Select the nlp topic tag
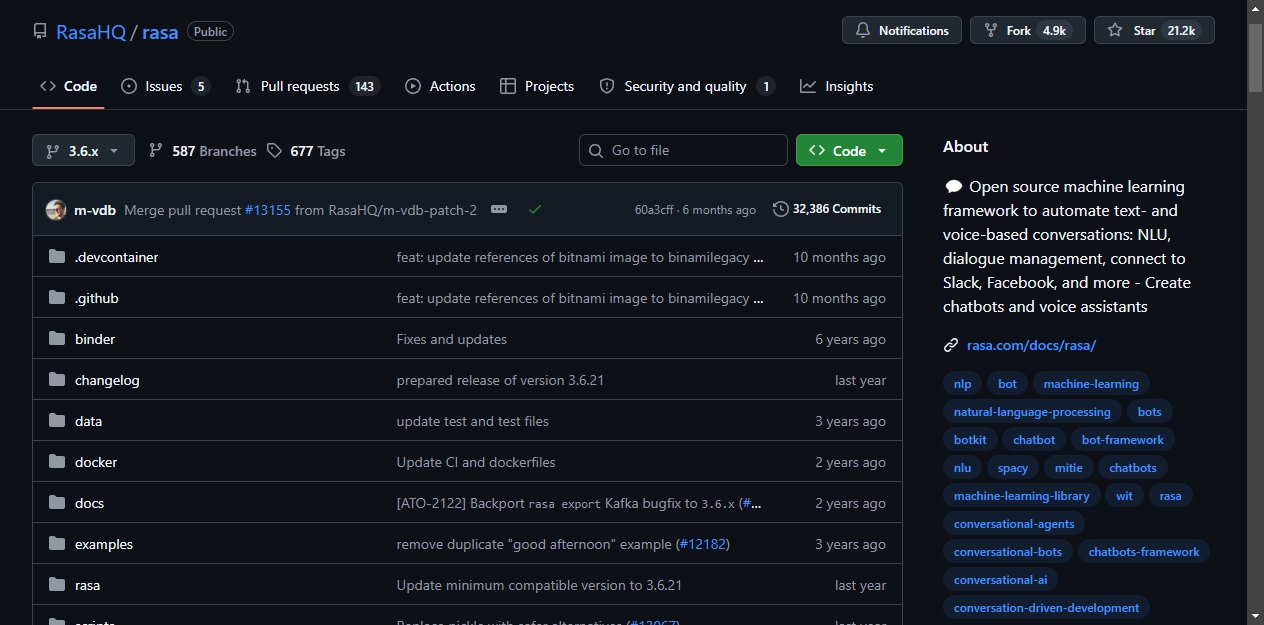Screen dimensions: 1264x625 pos(962,384)
